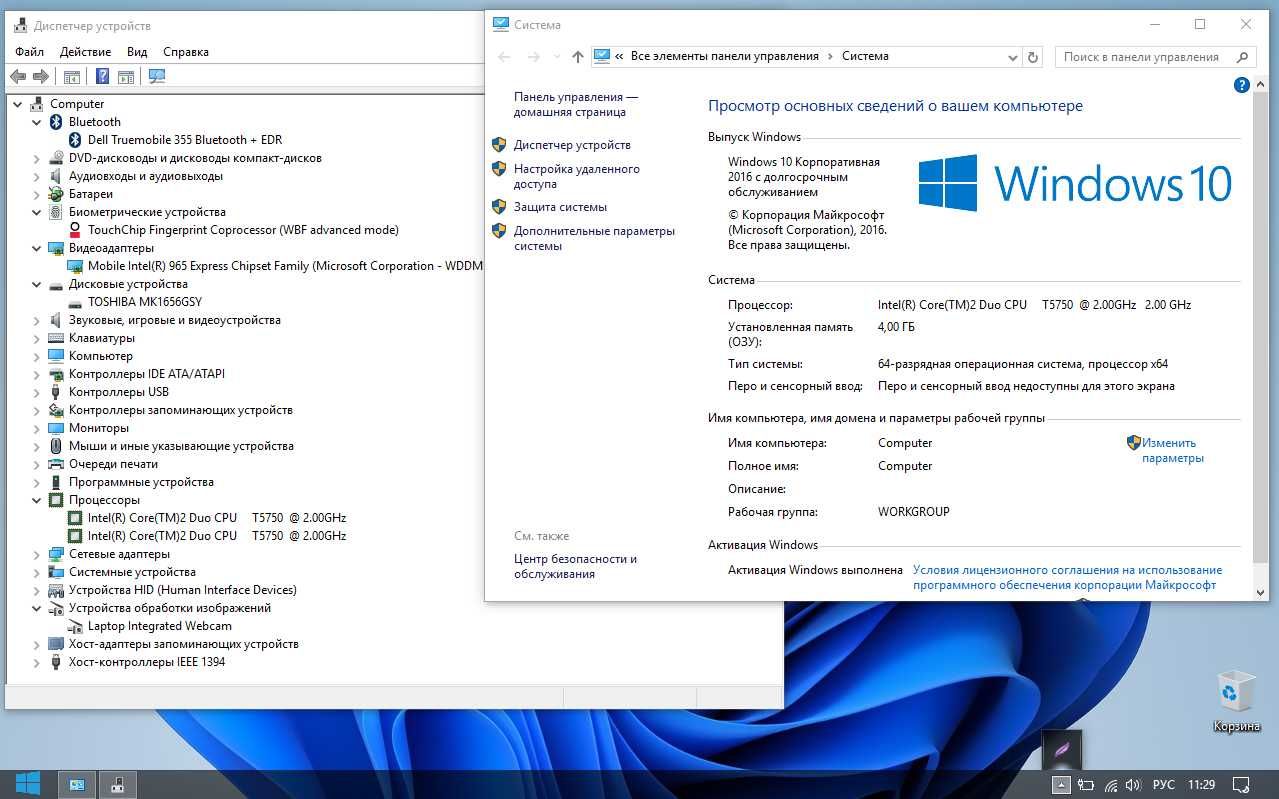The image size is (1279, 799).
Task: Click the shield icon beside Изменить параметры
Action: coord(1134,442)
